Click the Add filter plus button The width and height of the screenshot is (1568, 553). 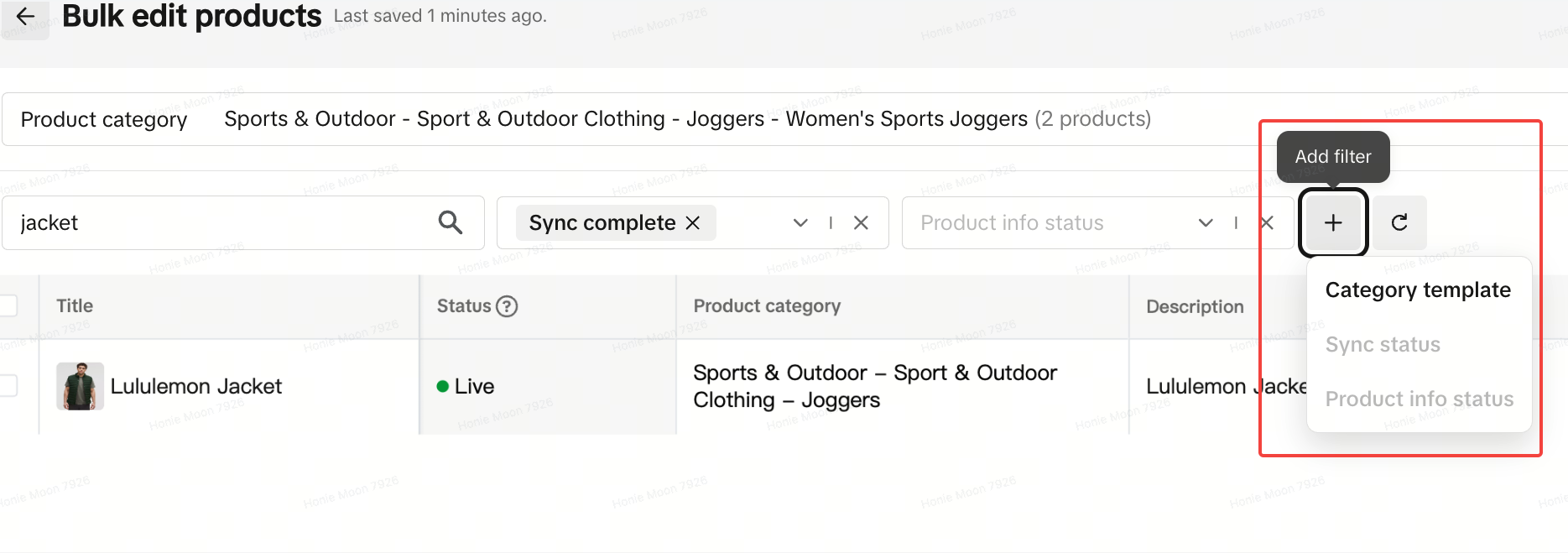coord(1333,222)
